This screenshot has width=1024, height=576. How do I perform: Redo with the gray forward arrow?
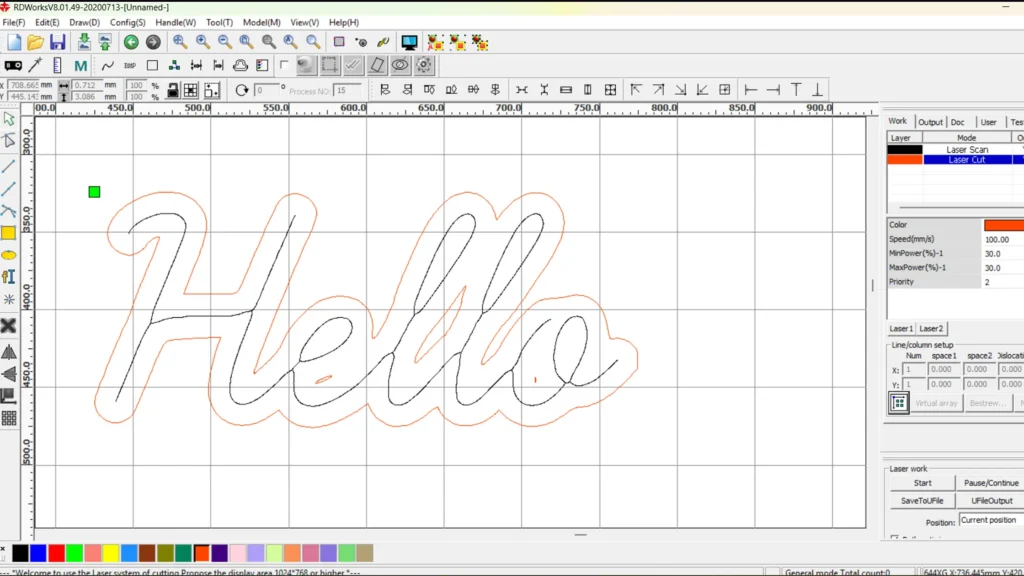coord(153,42)
